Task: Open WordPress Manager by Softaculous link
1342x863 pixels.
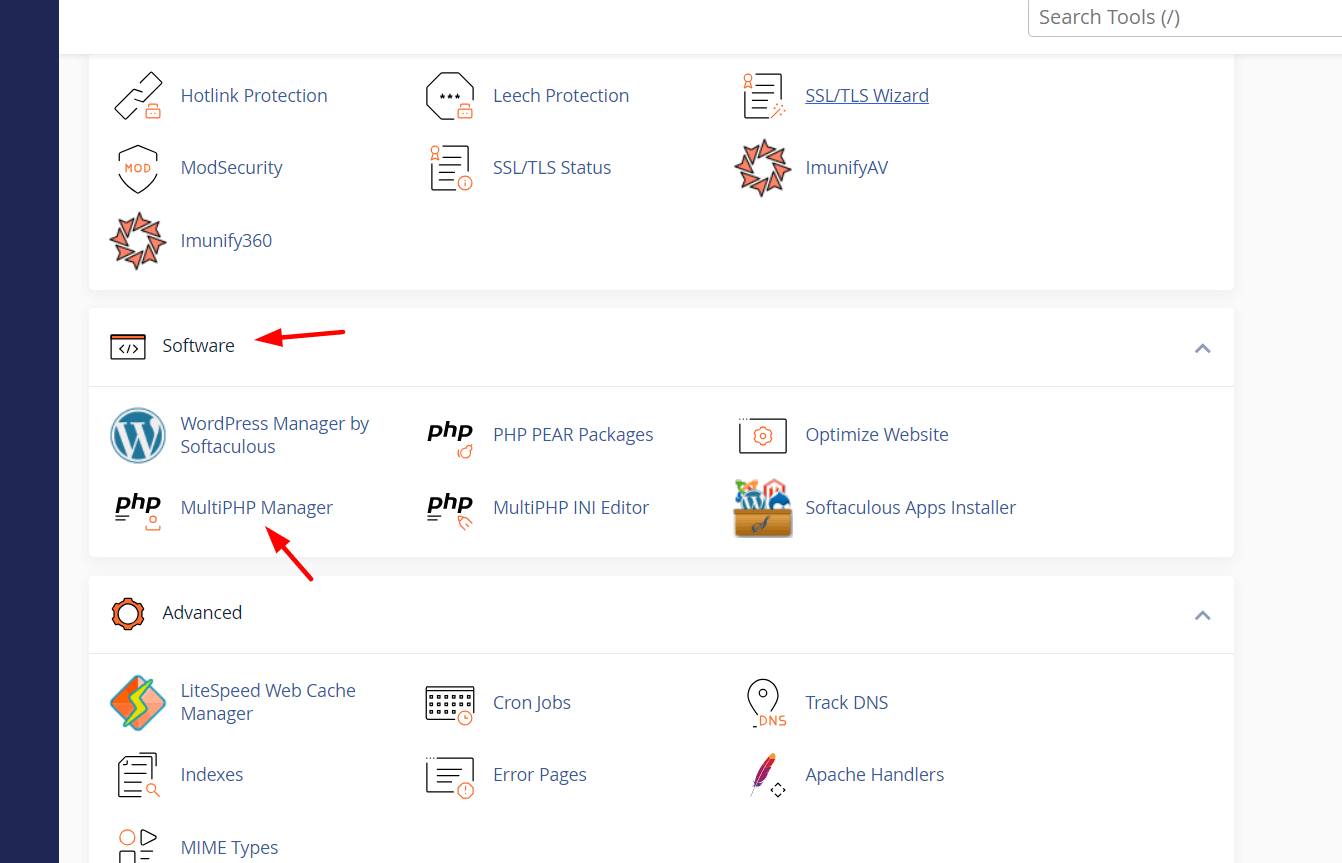Action: pos(275,435)
